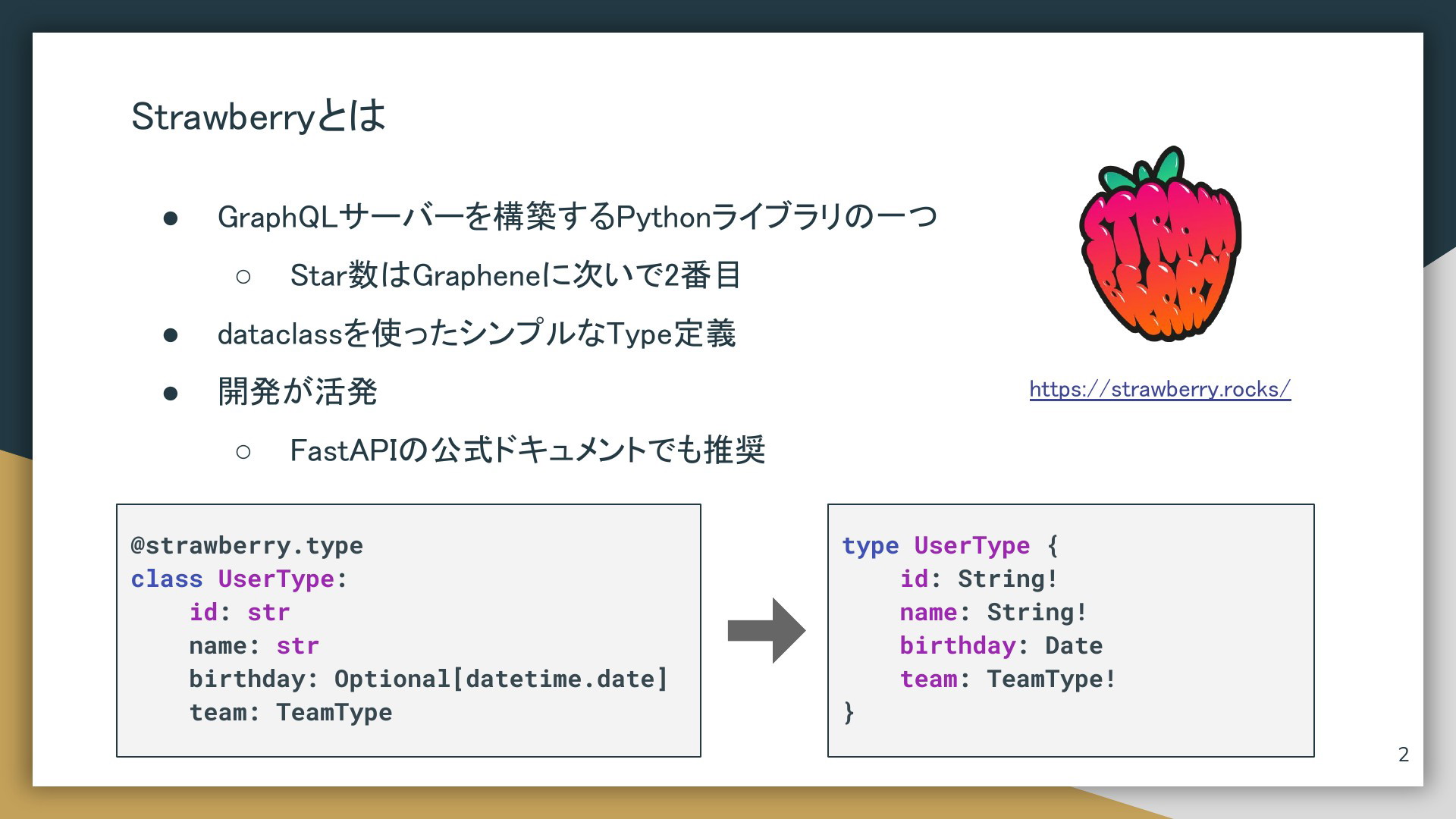Click the 'class UserType:' code line
Image resolution: width=1456 pixels, height=819 pixels.
[x=239, y=579]
